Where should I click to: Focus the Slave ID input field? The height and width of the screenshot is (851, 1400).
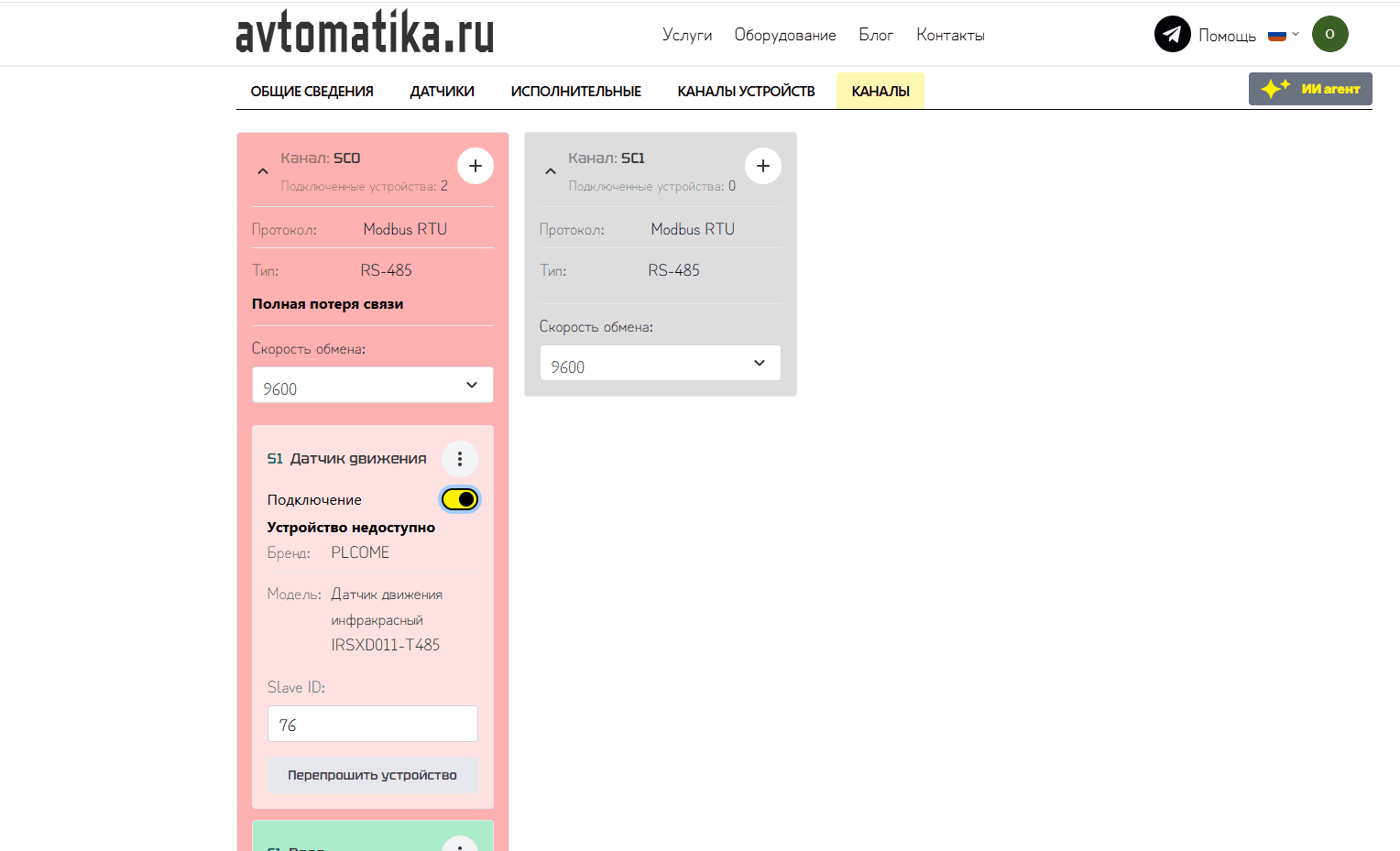(x=373, y=724)
